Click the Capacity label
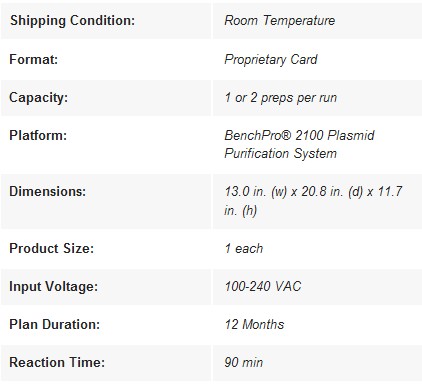This screenshot has height=384, width=422. 38,98
